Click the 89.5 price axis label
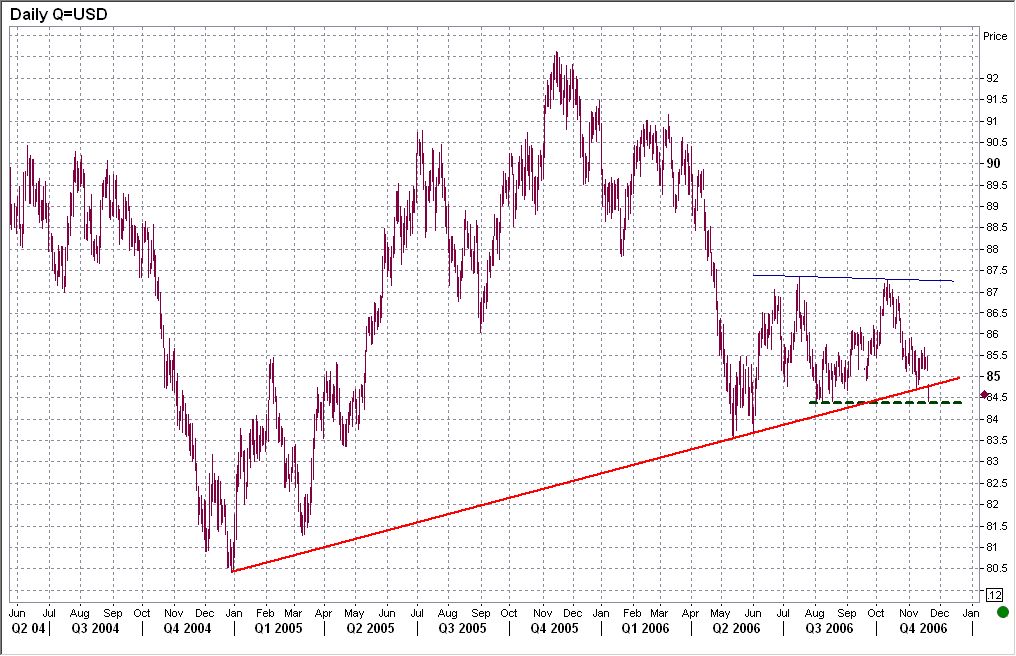 pyautogui.click(x=997, y=185)
